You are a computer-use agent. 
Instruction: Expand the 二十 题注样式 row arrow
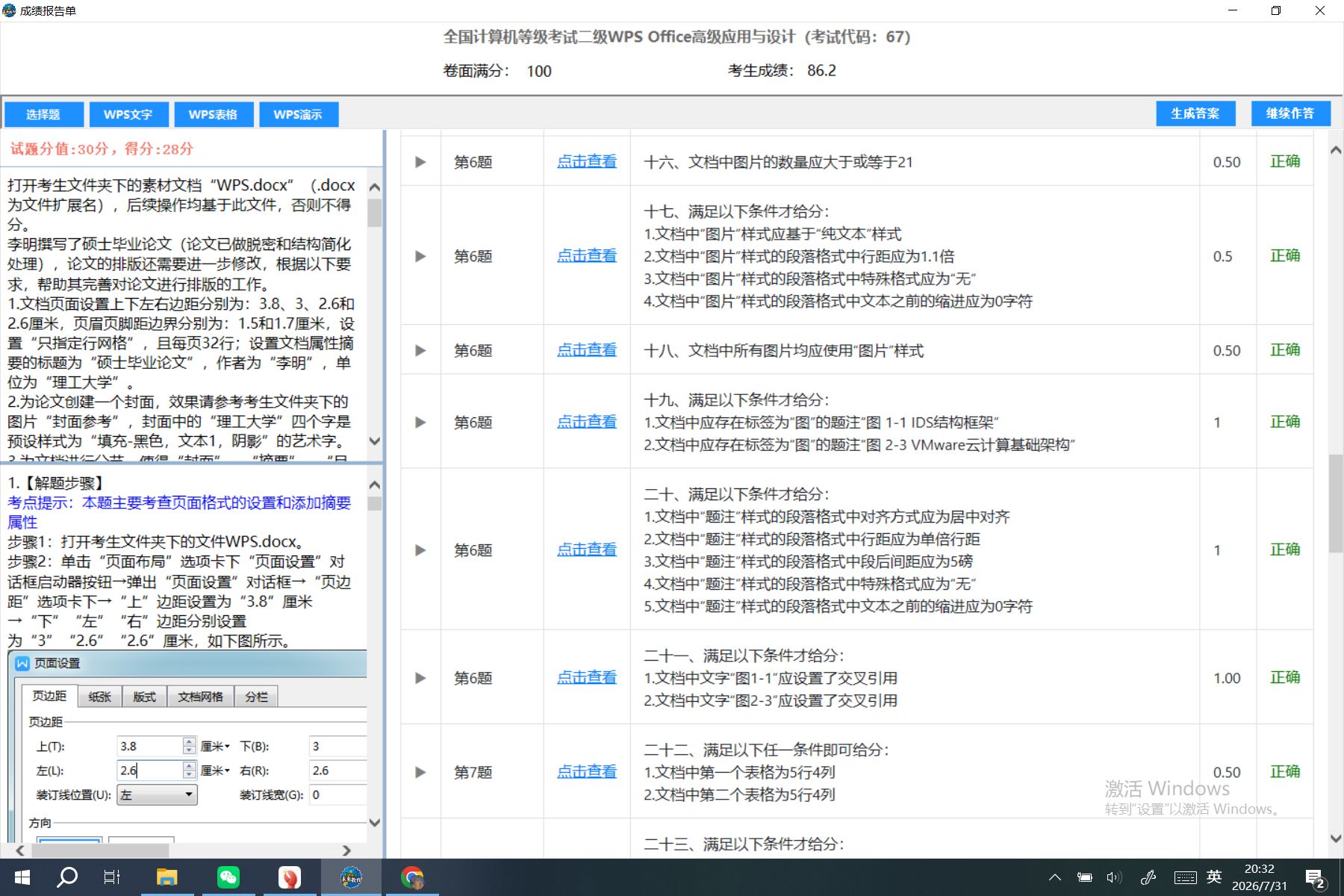(x=420, y=550)
